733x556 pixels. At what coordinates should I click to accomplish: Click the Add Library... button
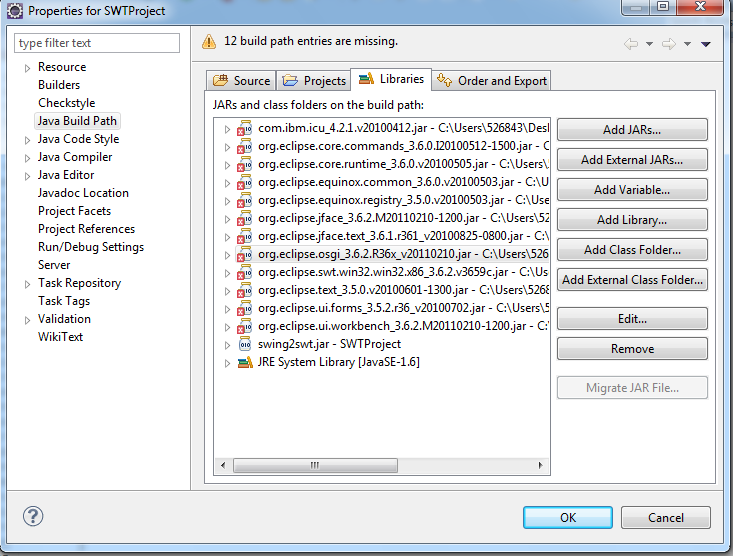[x=632, y=220]
